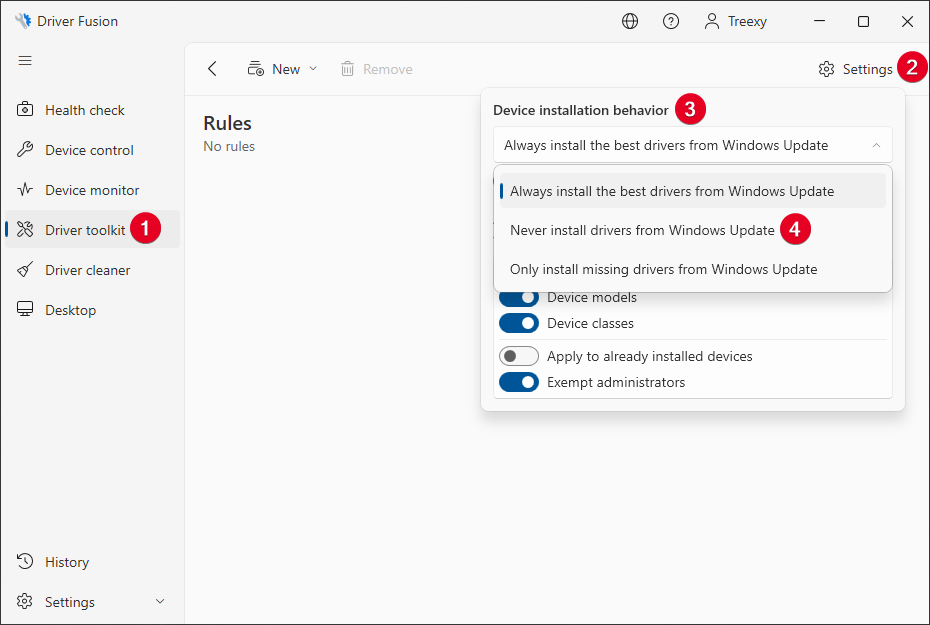Open the New rule dropdown
This screenshot has height=625, width=930.
[x=282, y=69]
